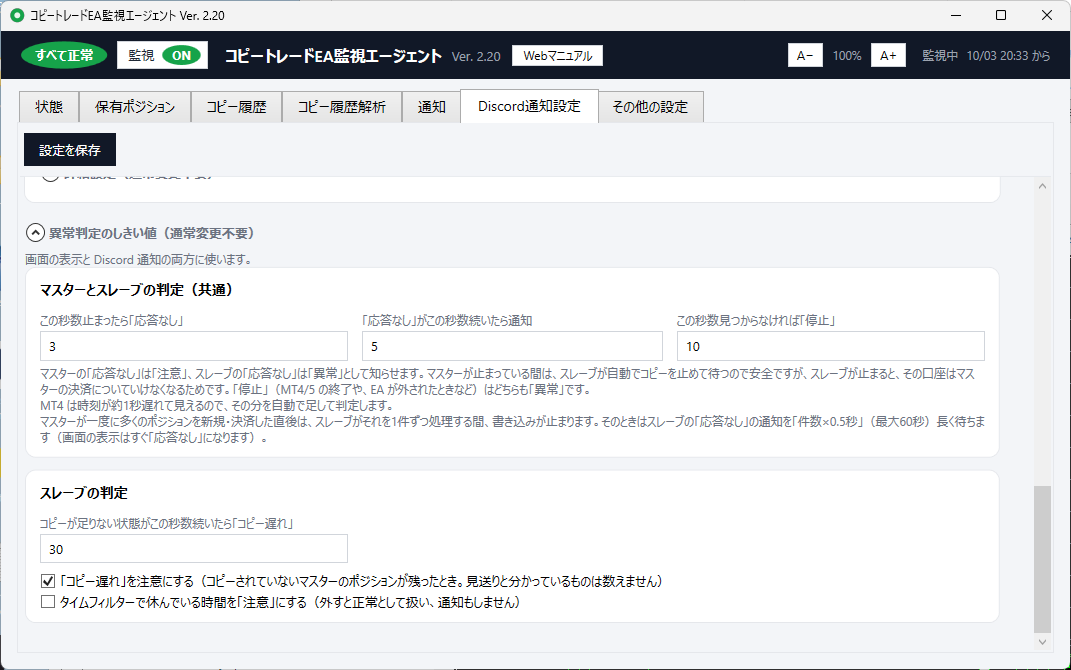Select the Discord通知設定 tab
This screenshot has height=670, width=1071.
point(529,106)
